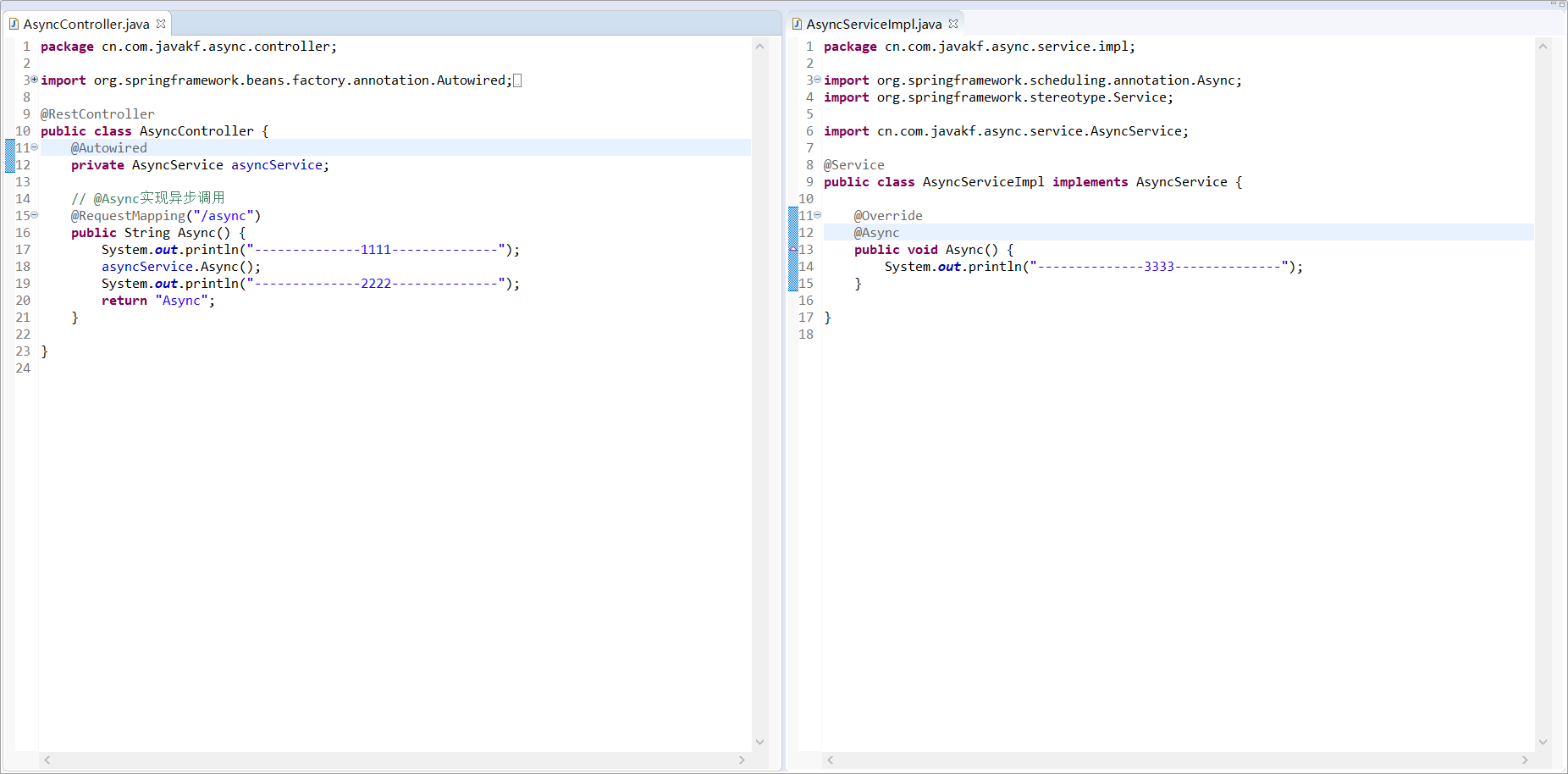The width and height of the screenshot is (1568, 774).
Task: Click the @RequestMapping("/async") annotation
Action: (166, 216)
